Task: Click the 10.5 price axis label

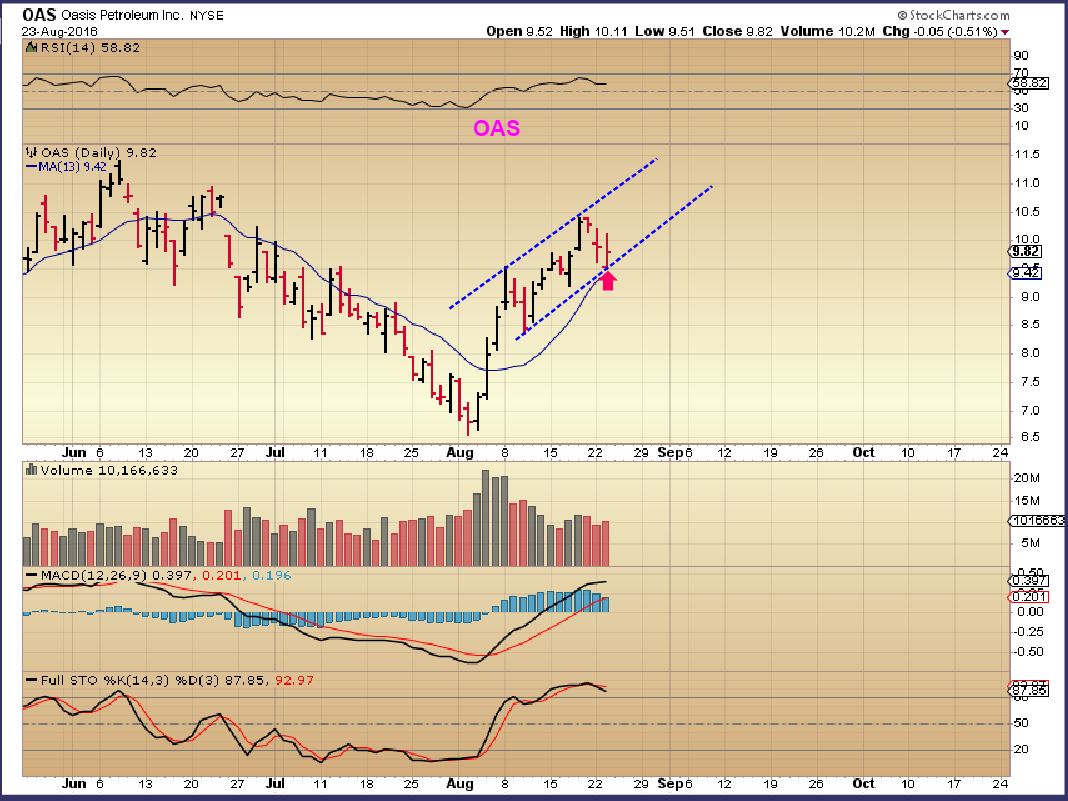Action: click(1026, 211)
